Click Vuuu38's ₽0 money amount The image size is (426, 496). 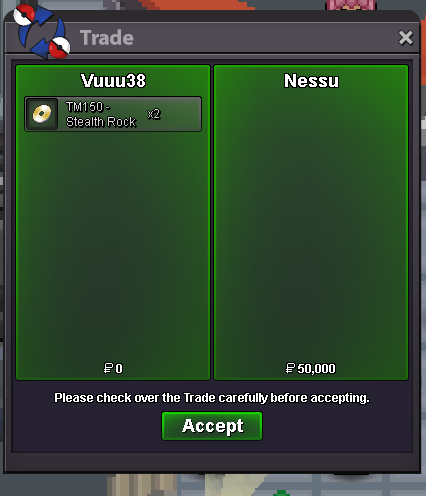(113, 368)
